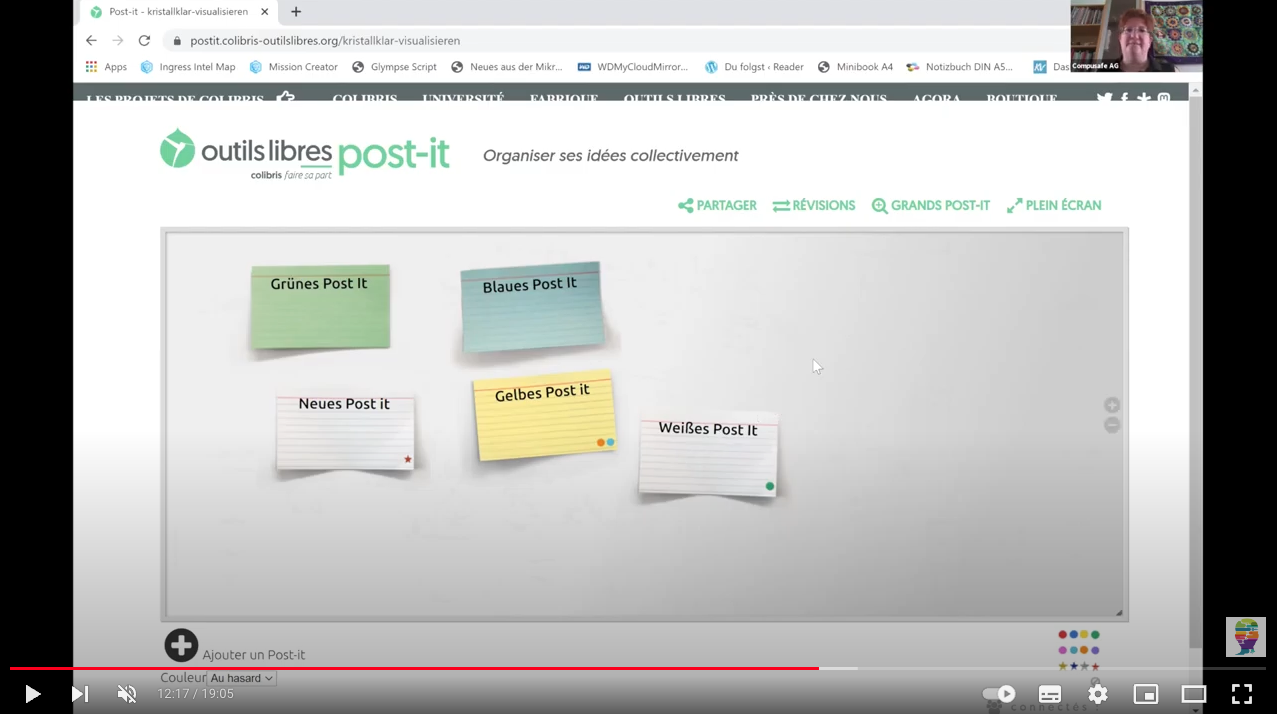Select the Post-it kristallklar-visualisieren tab
This screenshot has height=714, width=1277.
(179, 12)
